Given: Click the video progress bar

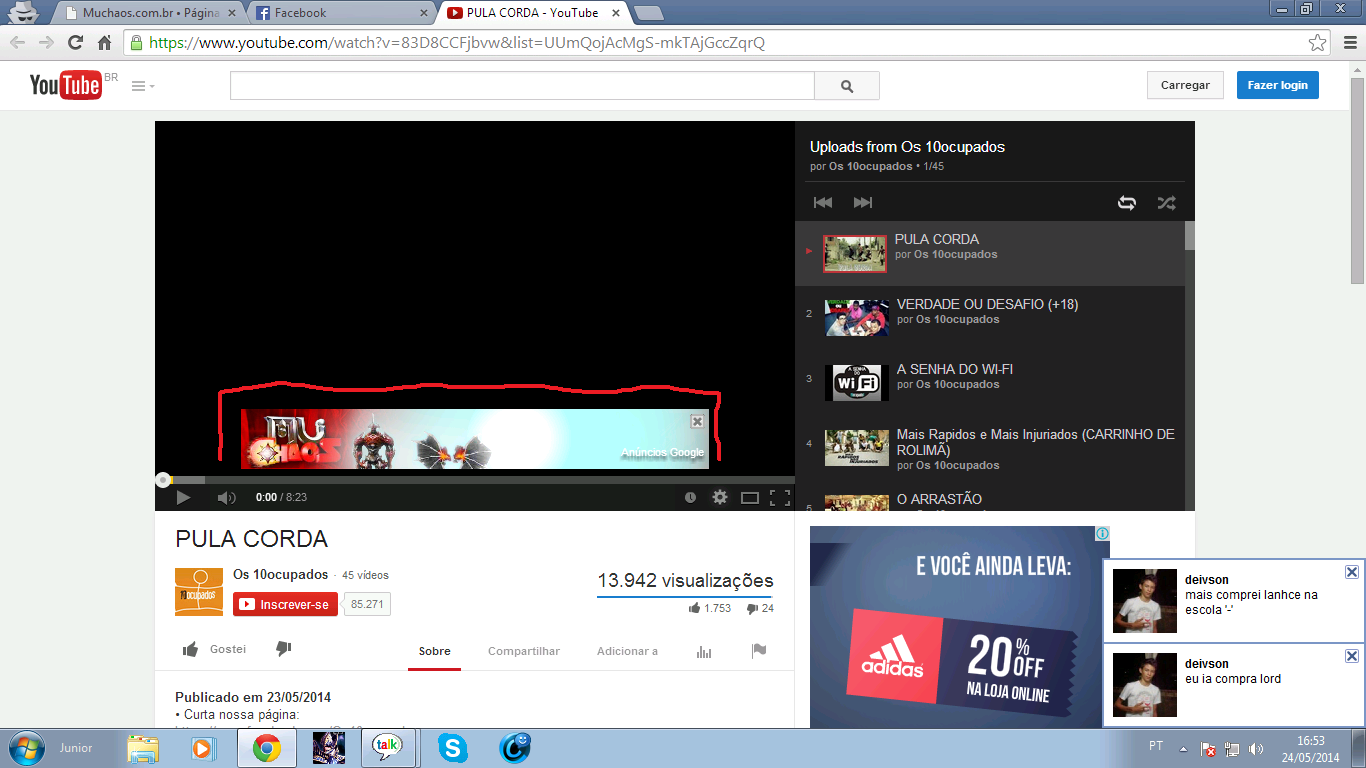Looking at the screenshot, I should [x=475, y=480].
